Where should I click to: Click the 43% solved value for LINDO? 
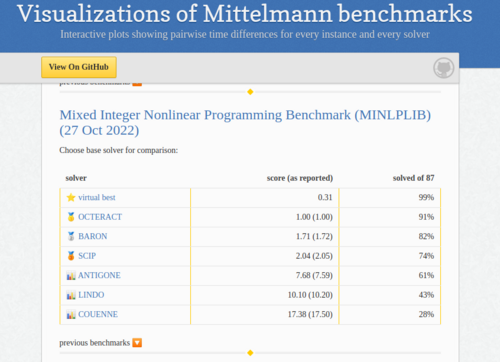(426, 295)
